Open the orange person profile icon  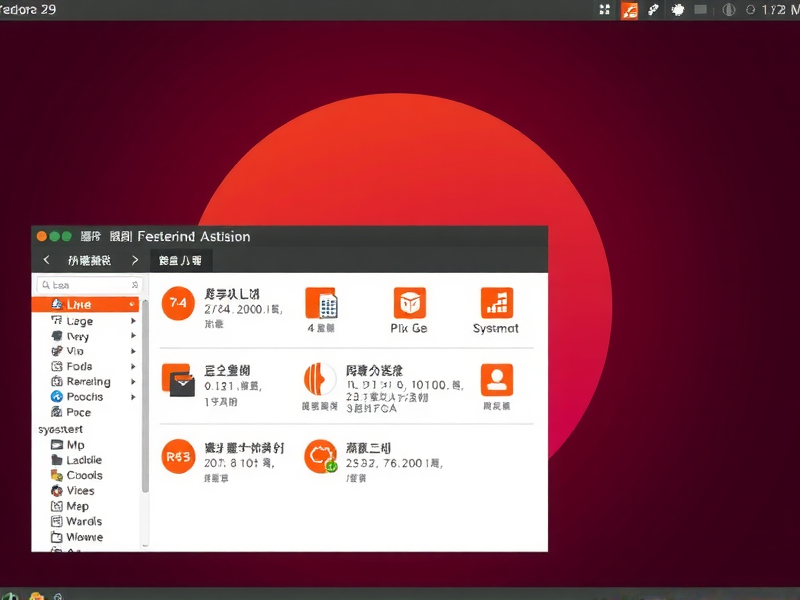click(x=496, y=378)
